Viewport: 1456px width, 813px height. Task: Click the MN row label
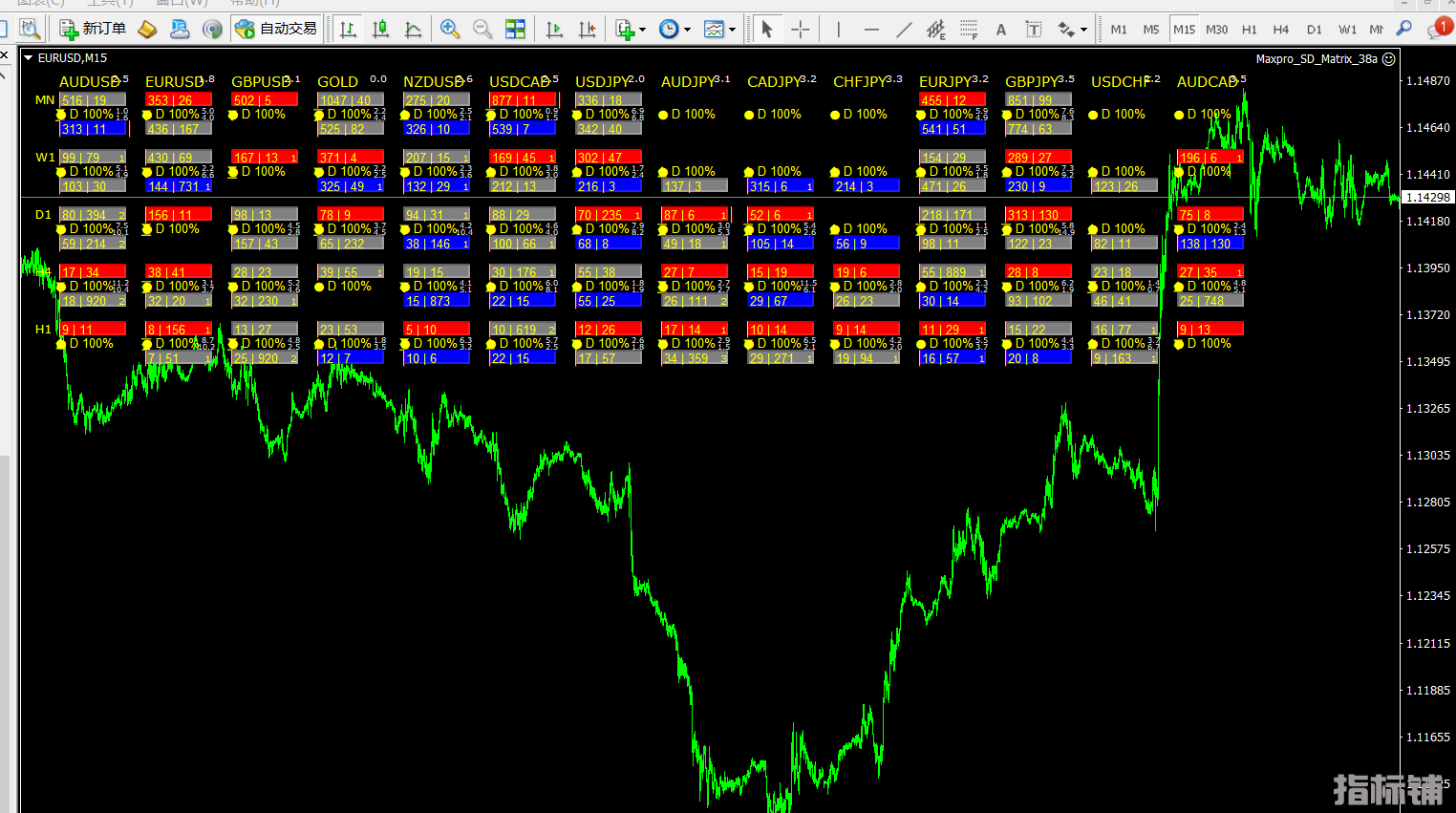point(45,99)
